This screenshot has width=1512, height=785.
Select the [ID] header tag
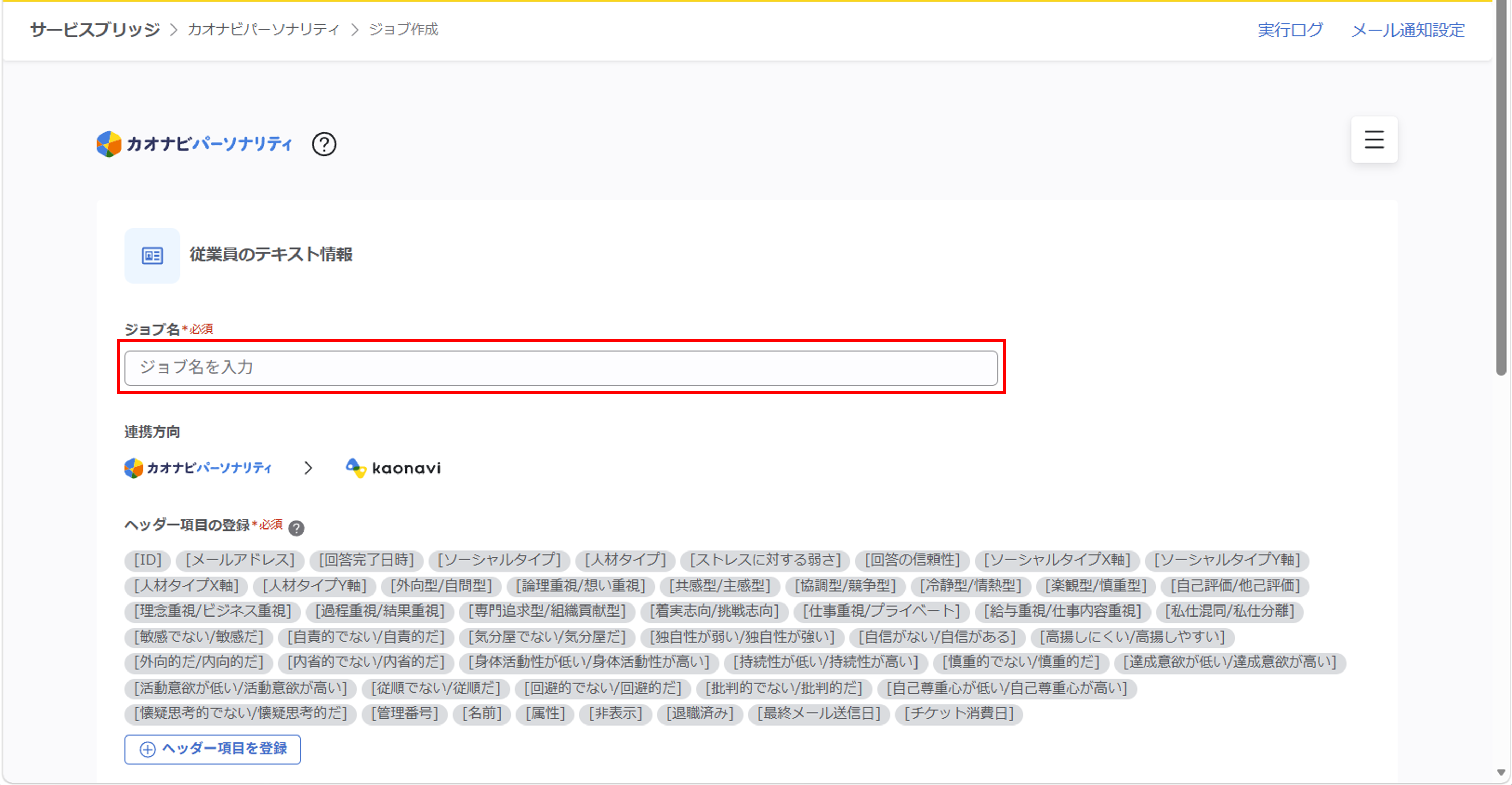(x=147, y=560)
